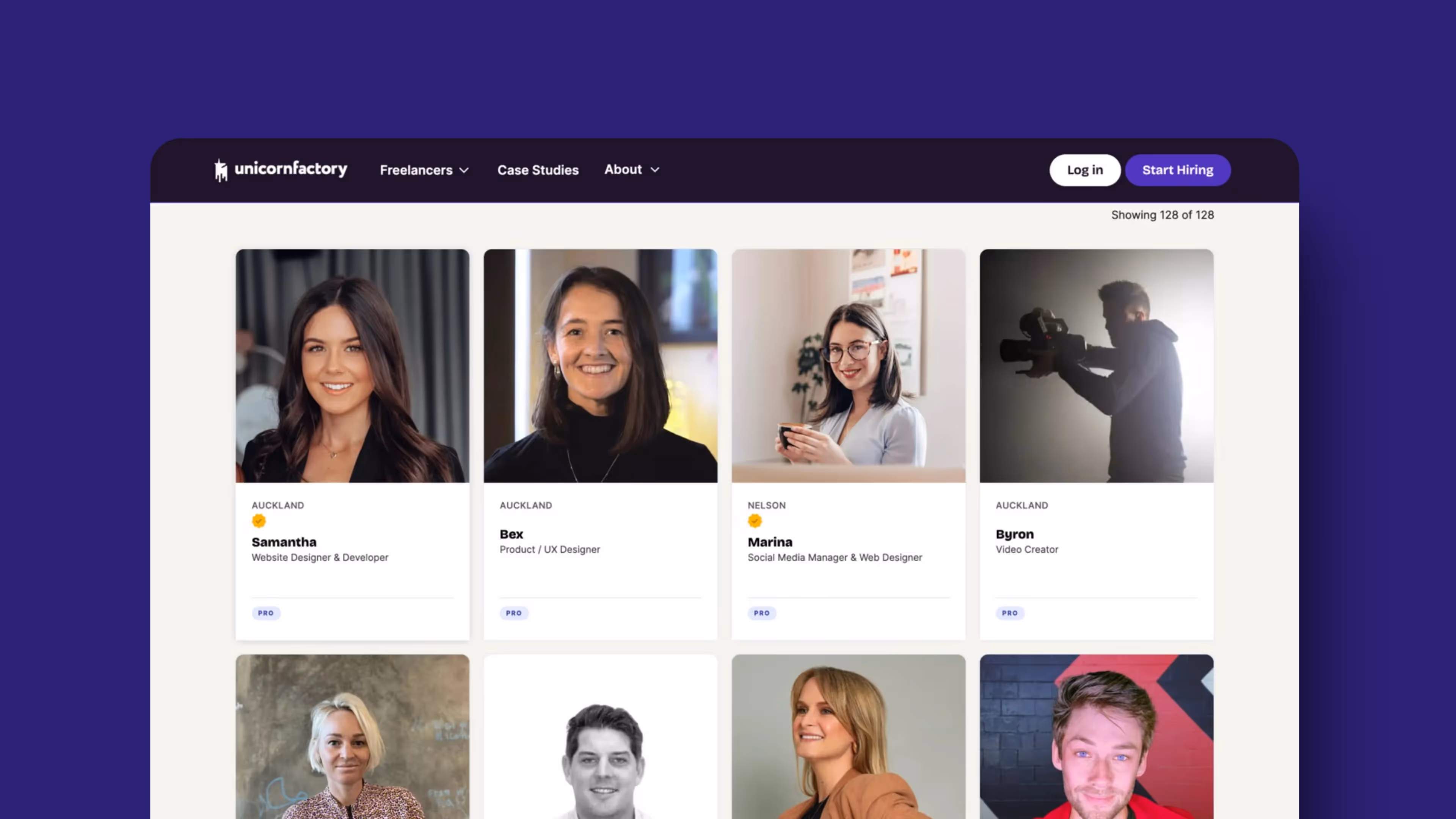Click the PRO badge on Samantha's card
1456x819 pixels.
[x=266, y=613]
